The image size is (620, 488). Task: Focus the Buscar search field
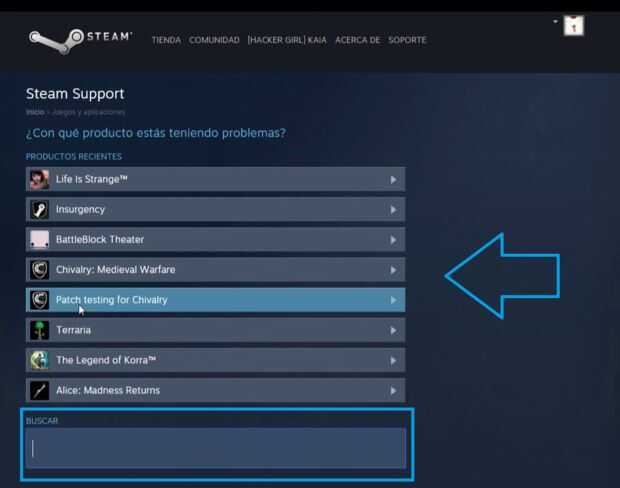pyautogui.click(x=215, y=448)
